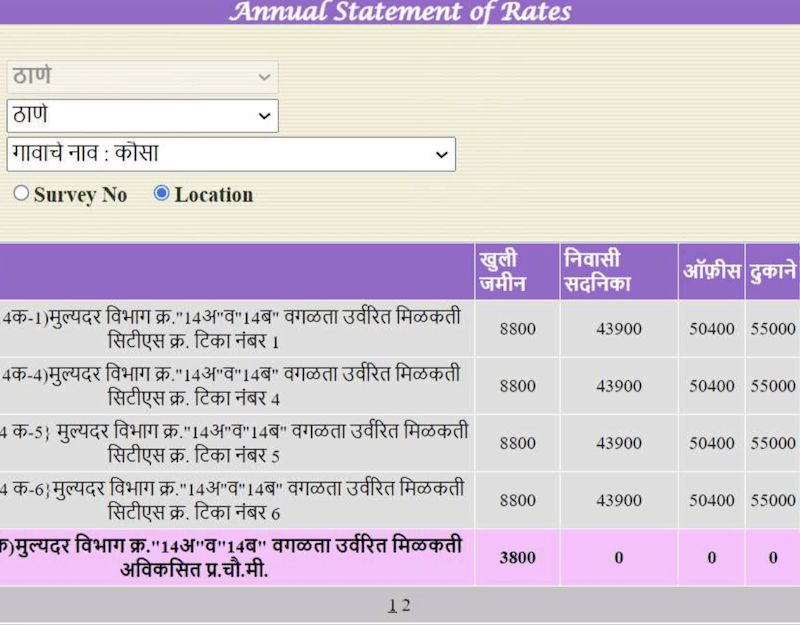Viewport: 800px width, 625px height.
Task: Select the Survey No radio button
Action: point(21,193)
